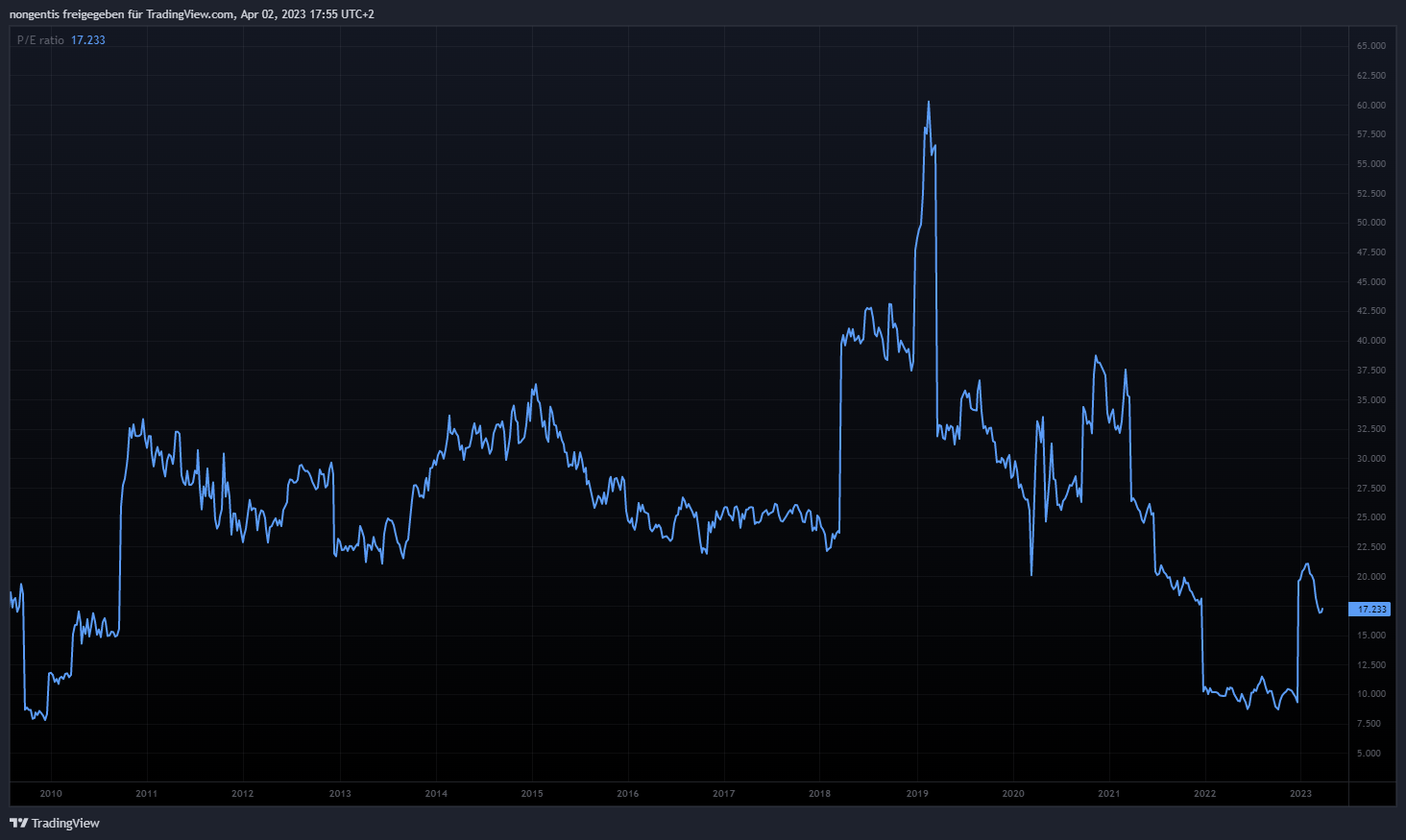Click the TradingView.com text in the header
Image resolution: width=1406 pixels, height=840 pixels.
[x=190, y=14]
